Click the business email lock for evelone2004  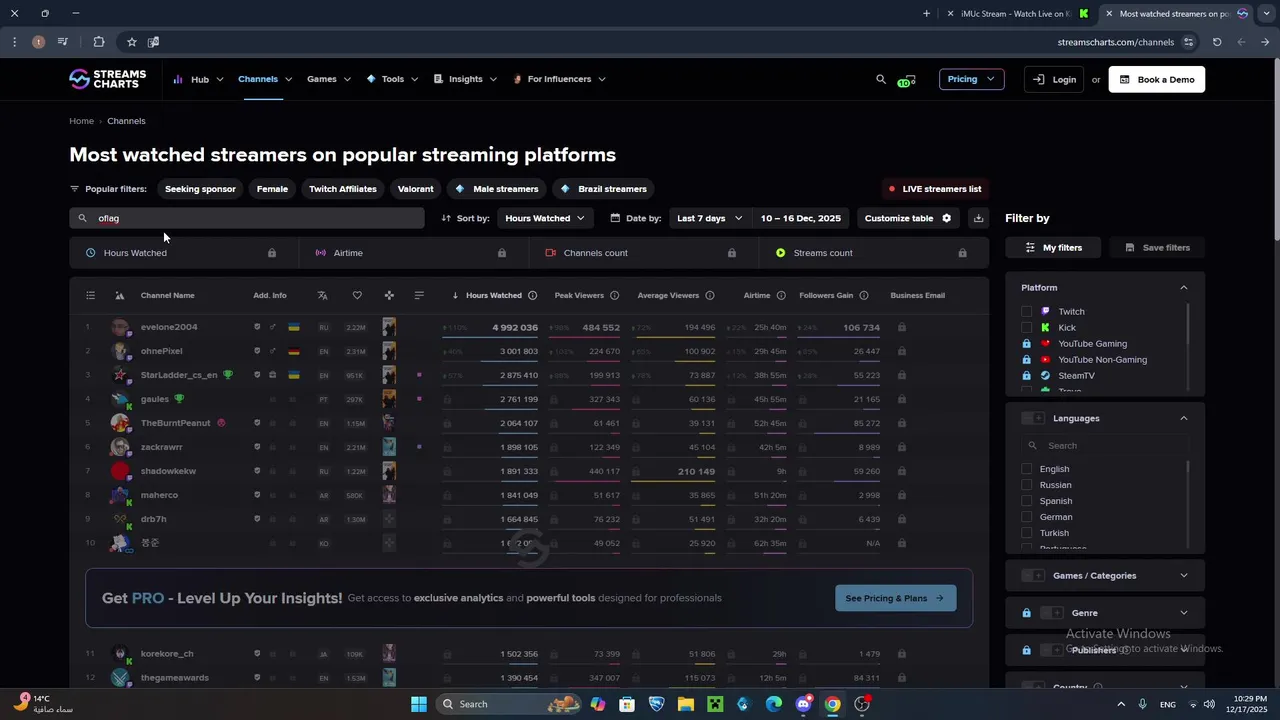[902, 327]
